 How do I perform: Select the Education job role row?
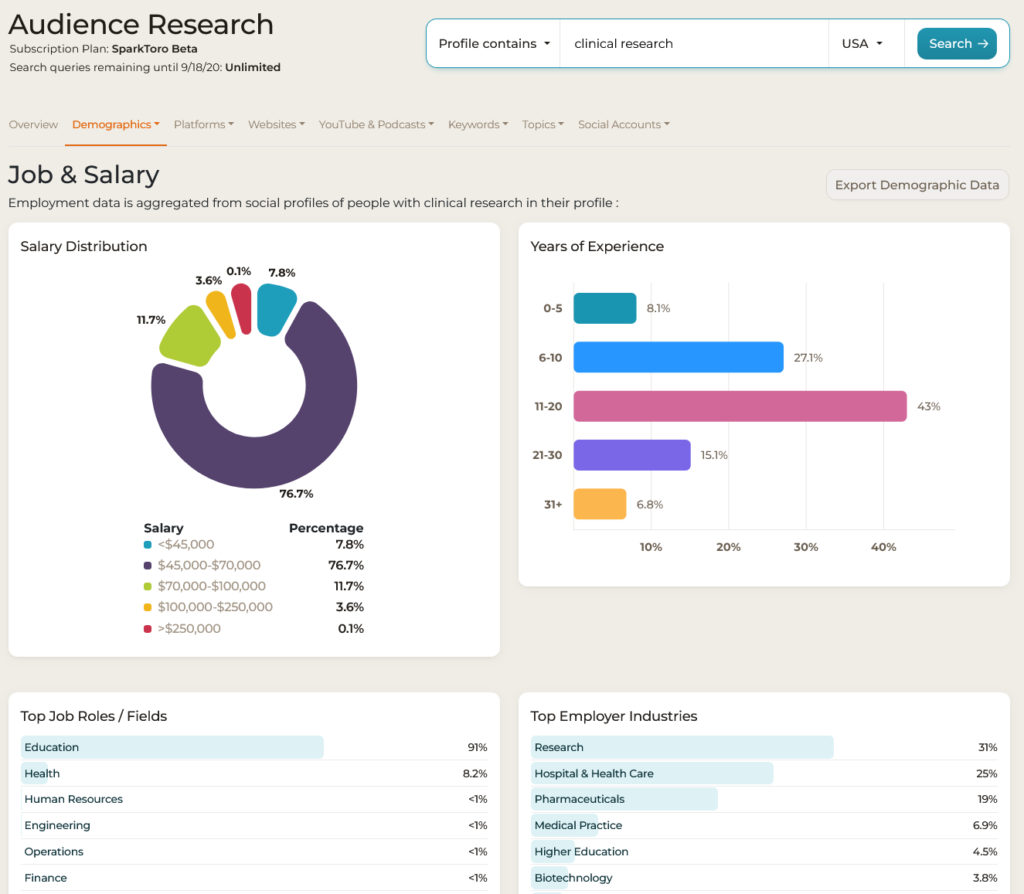(x=254, y=747)
